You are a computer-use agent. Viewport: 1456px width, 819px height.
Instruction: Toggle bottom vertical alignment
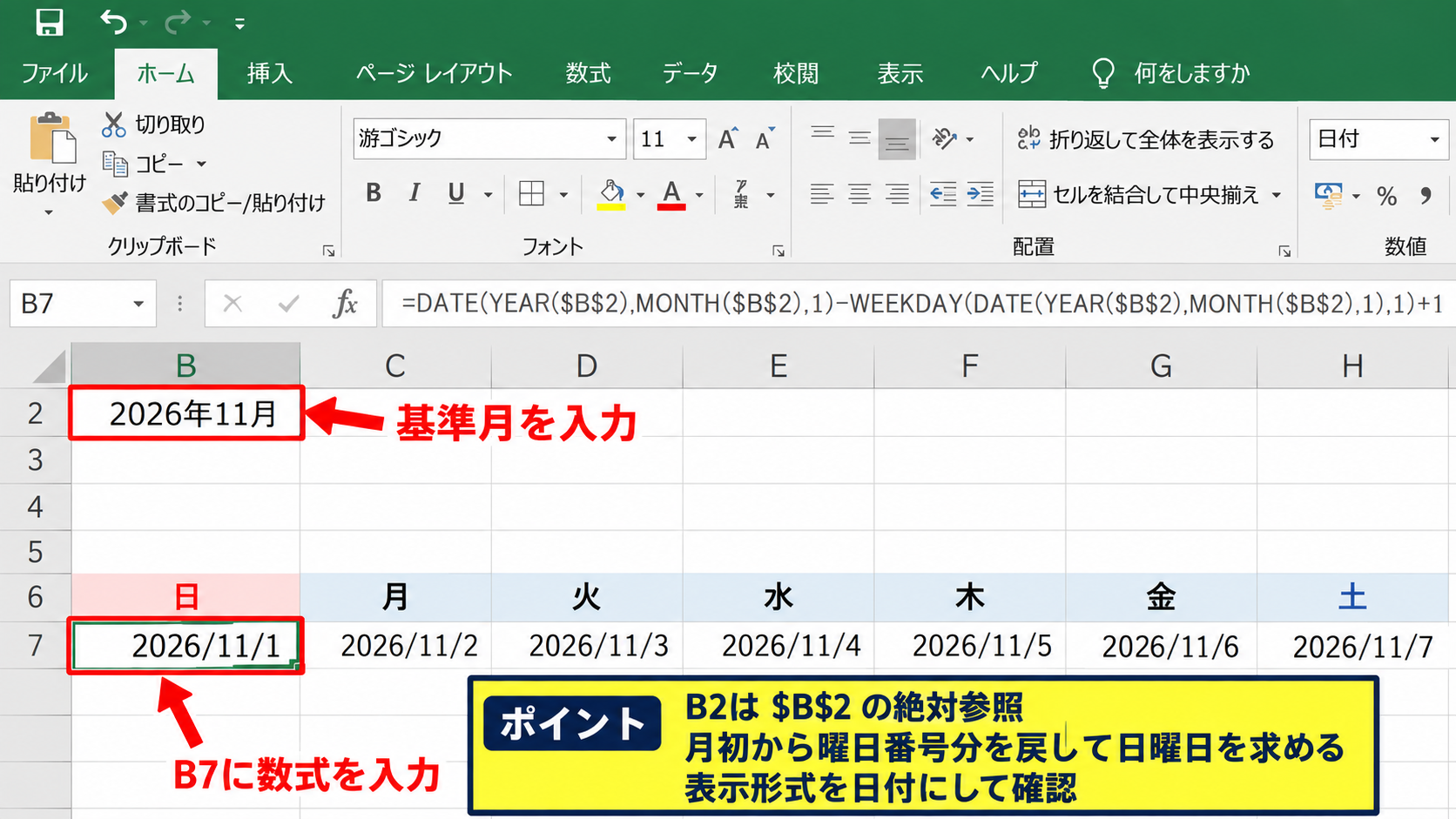[x=897, y=139]
